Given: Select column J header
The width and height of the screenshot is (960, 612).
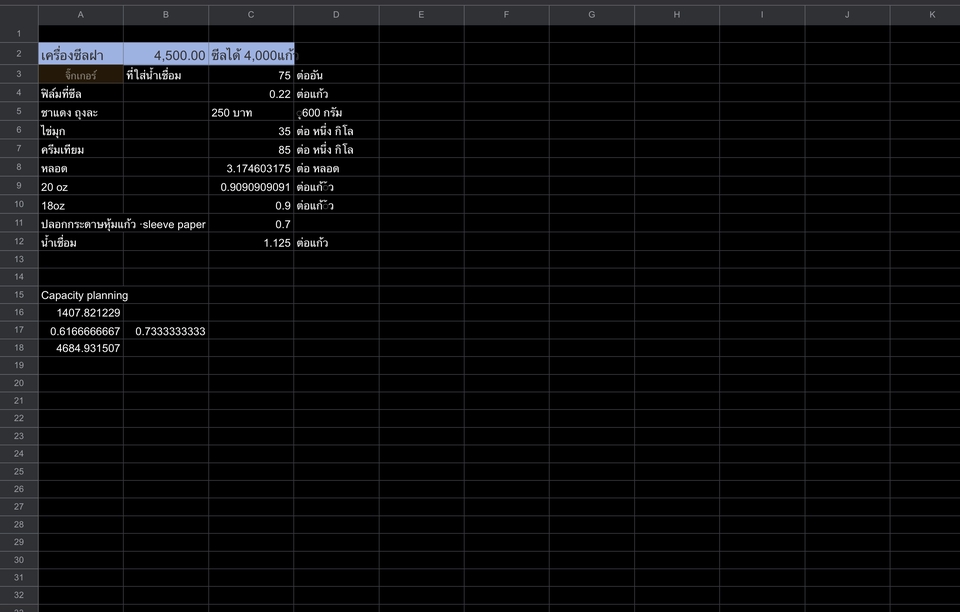Looking at the screenshot, I should (x=847, y=15).
